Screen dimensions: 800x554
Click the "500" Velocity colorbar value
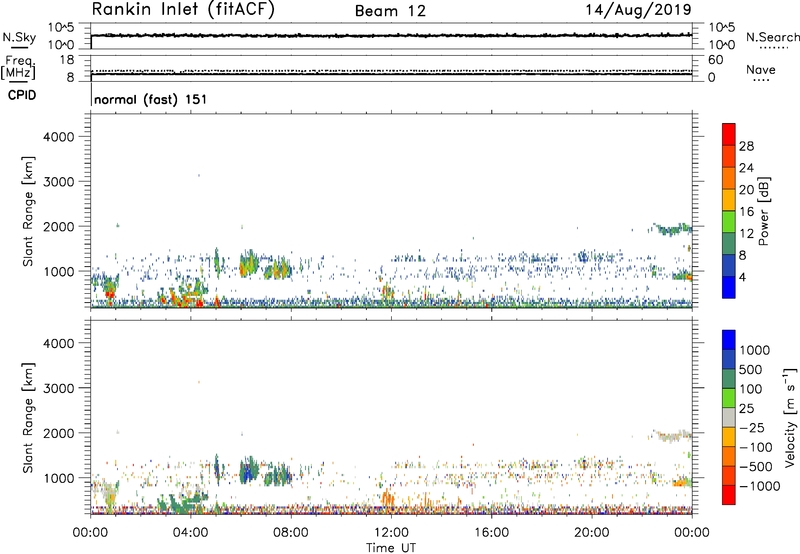(x=751, y=370)
